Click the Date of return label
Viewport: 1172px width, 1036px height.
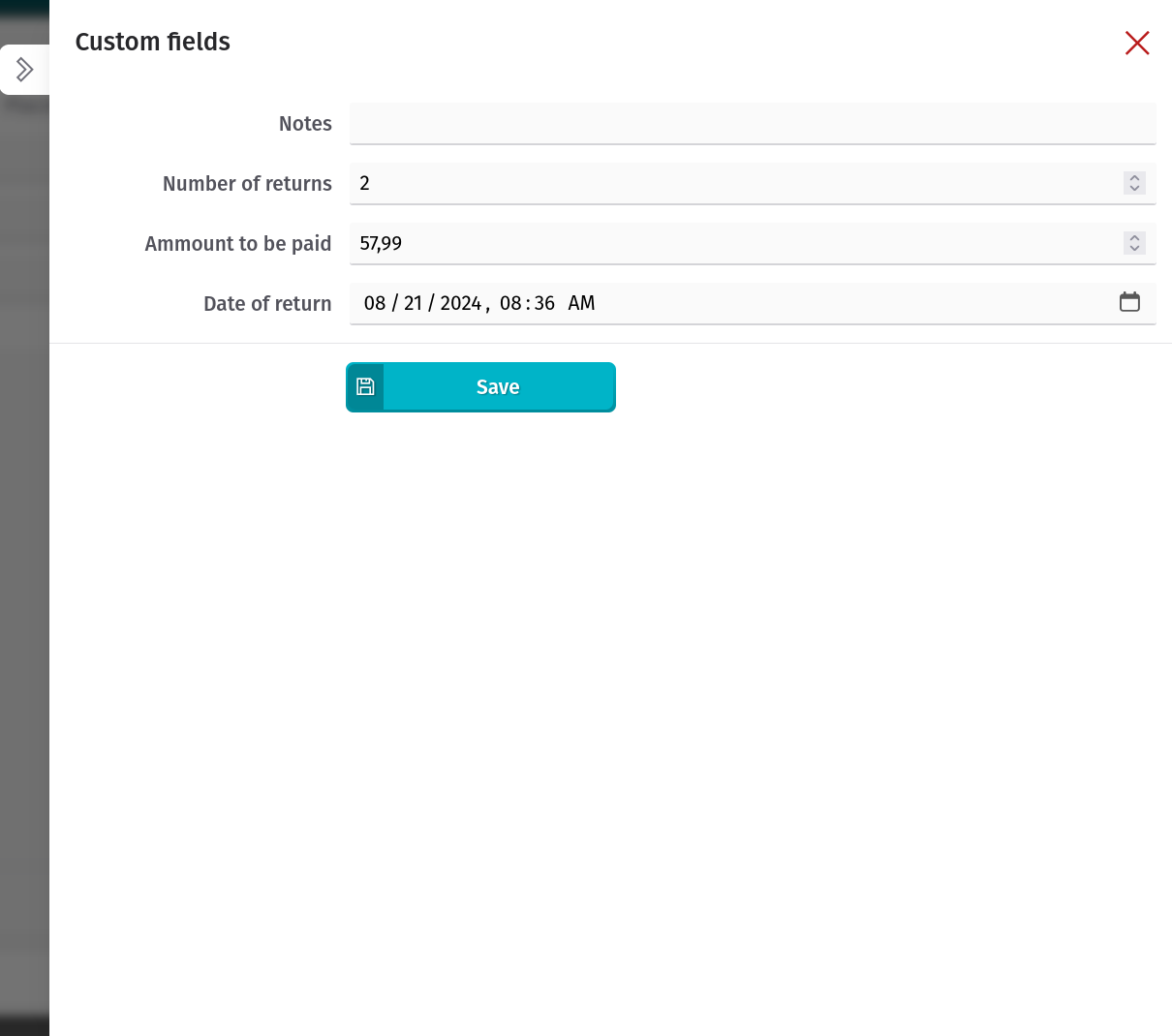267,304
